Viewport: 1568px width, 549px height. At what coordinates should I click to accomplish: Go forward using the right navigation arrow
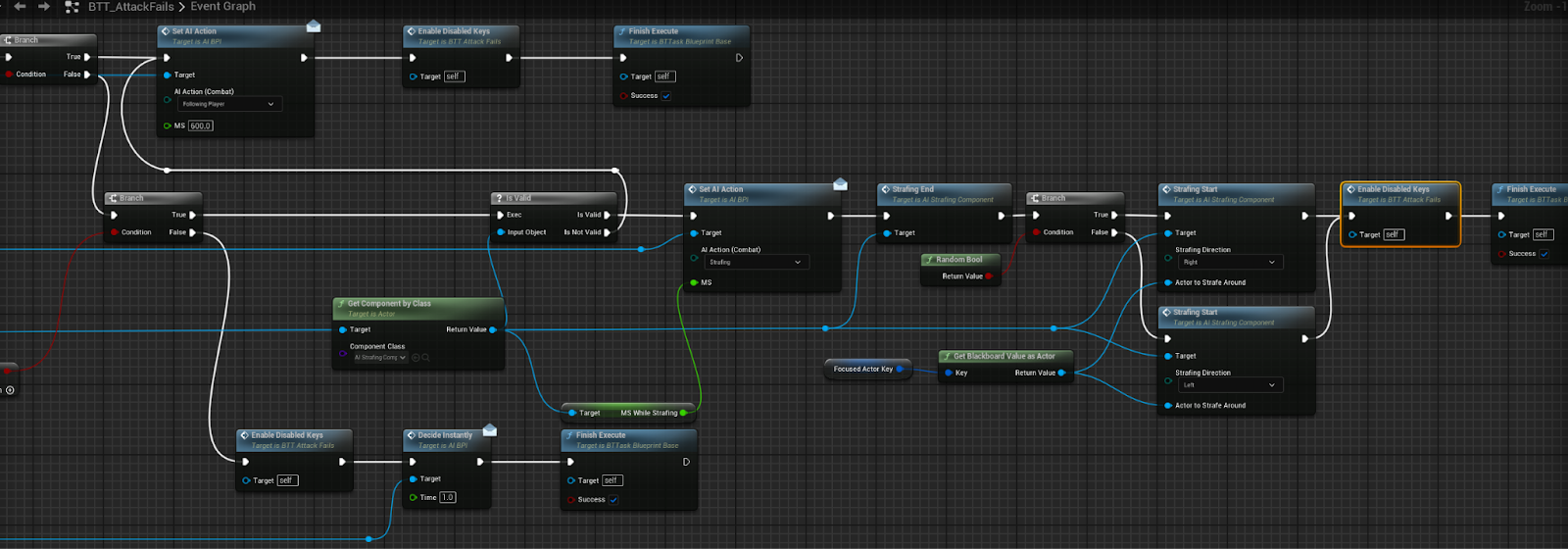click(x=43, y=6)
